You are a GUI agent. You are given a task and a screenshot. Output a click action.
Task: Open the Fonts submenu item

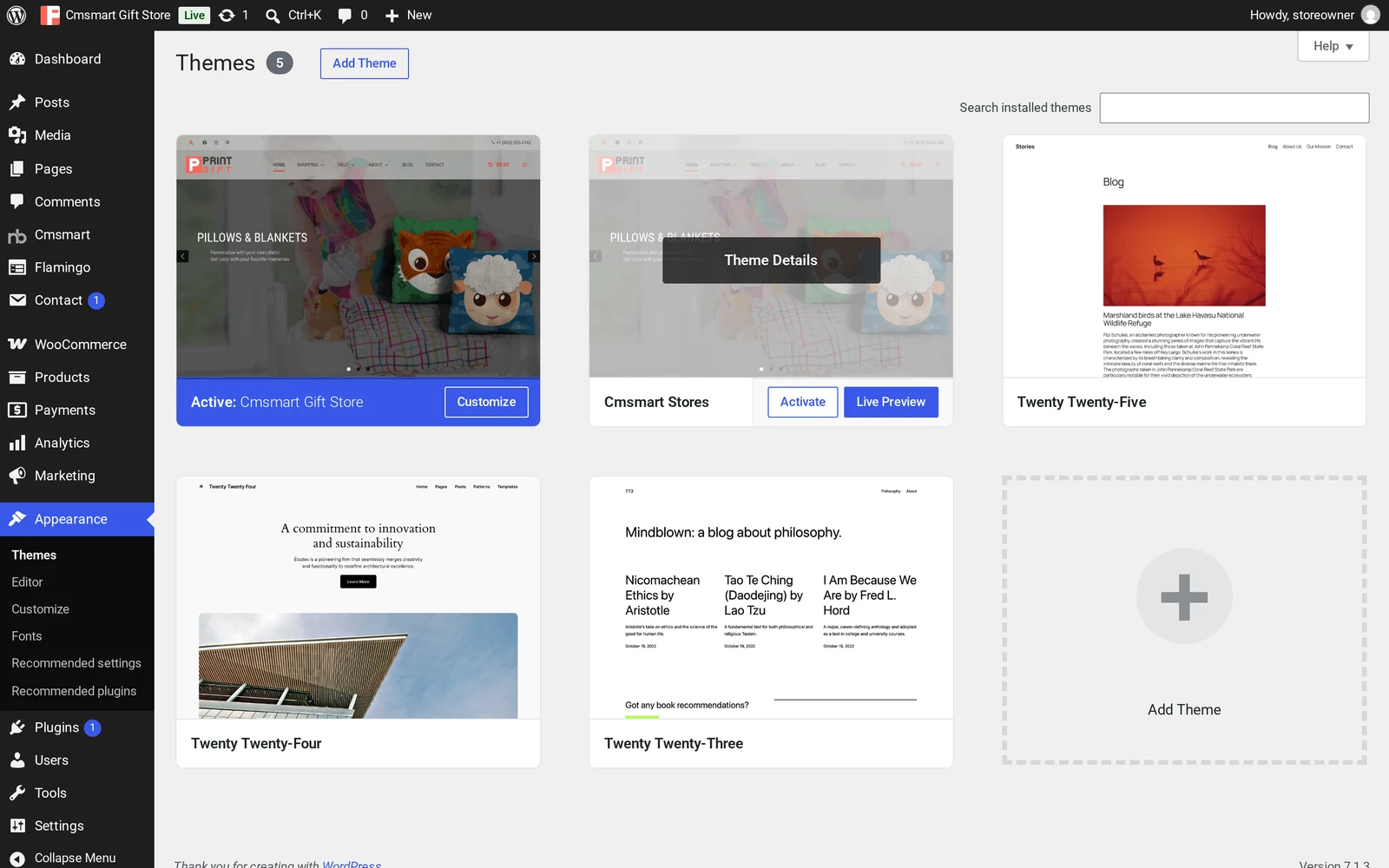point(27,636)
